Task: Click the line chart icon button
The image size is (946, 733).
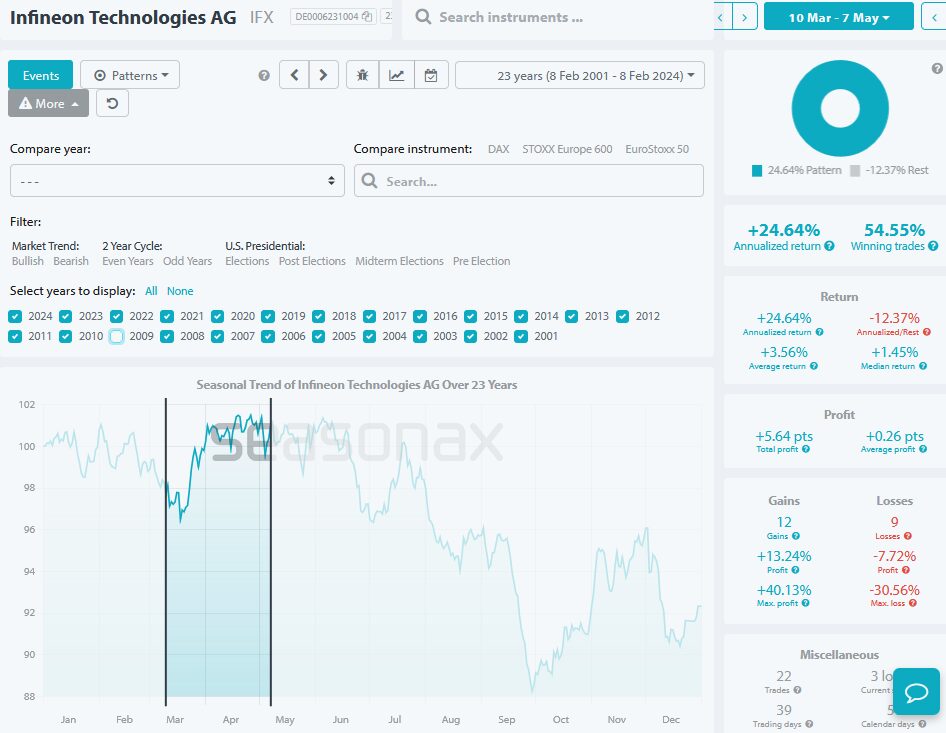Action: (x=396, y=76)
